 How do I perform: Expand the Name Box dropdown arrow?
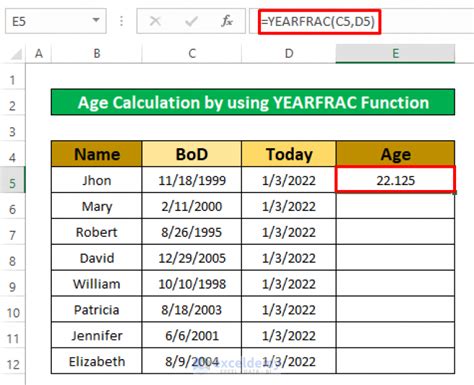(x=96, y=20)
